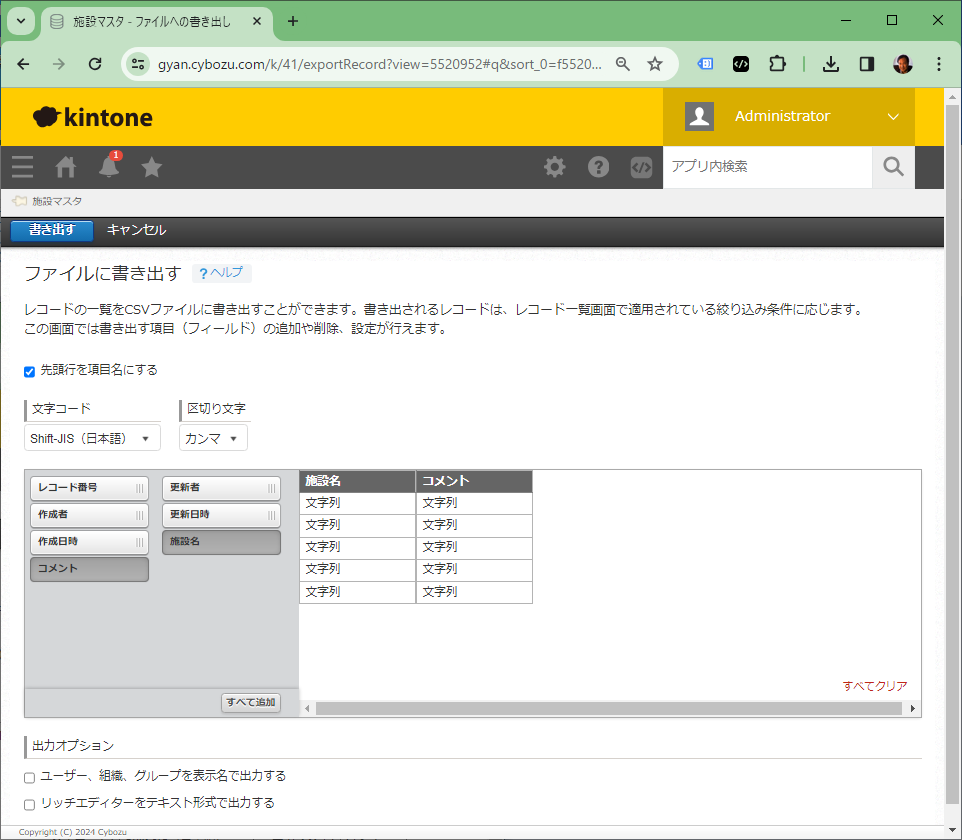Open notifications bell icon
This screenshot has width=962, height=840.
[109, 166]
